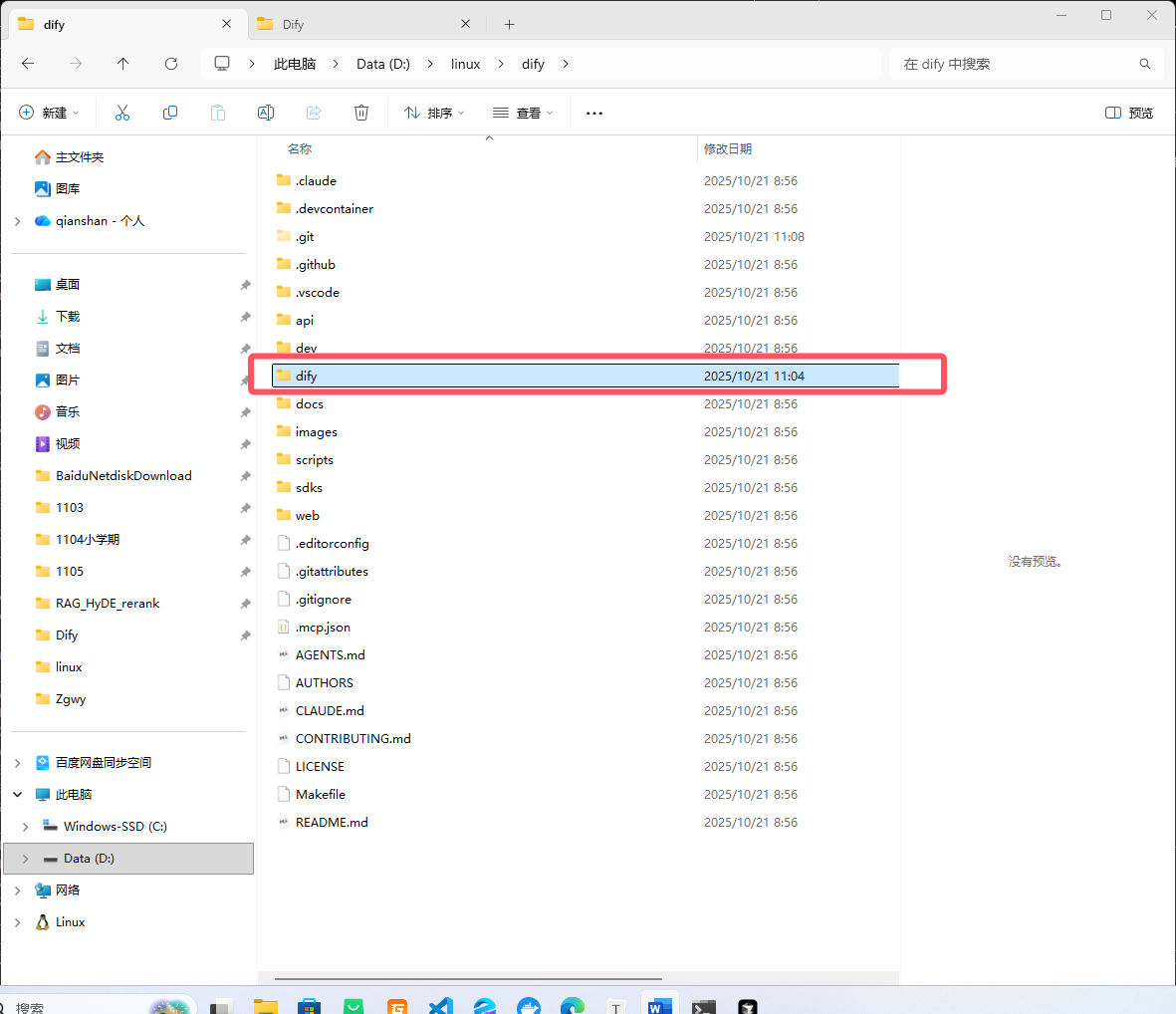Unpin BaiduNetdiskDownload using its pin icon
Viewport: 1176px width, 1014px height.
245,476
